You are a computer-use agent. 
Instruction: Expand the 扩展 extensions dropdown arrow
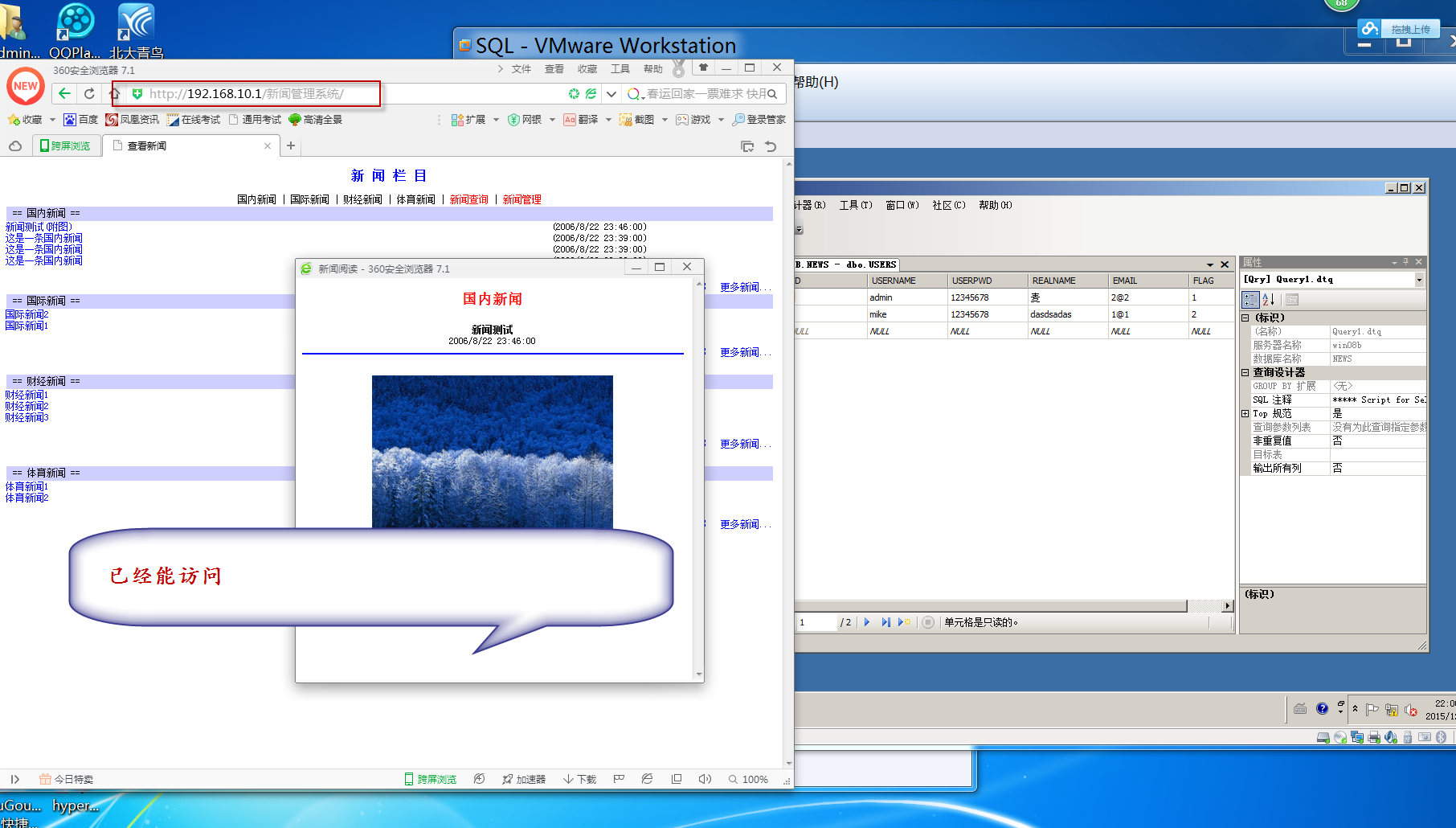pos(496,120)
